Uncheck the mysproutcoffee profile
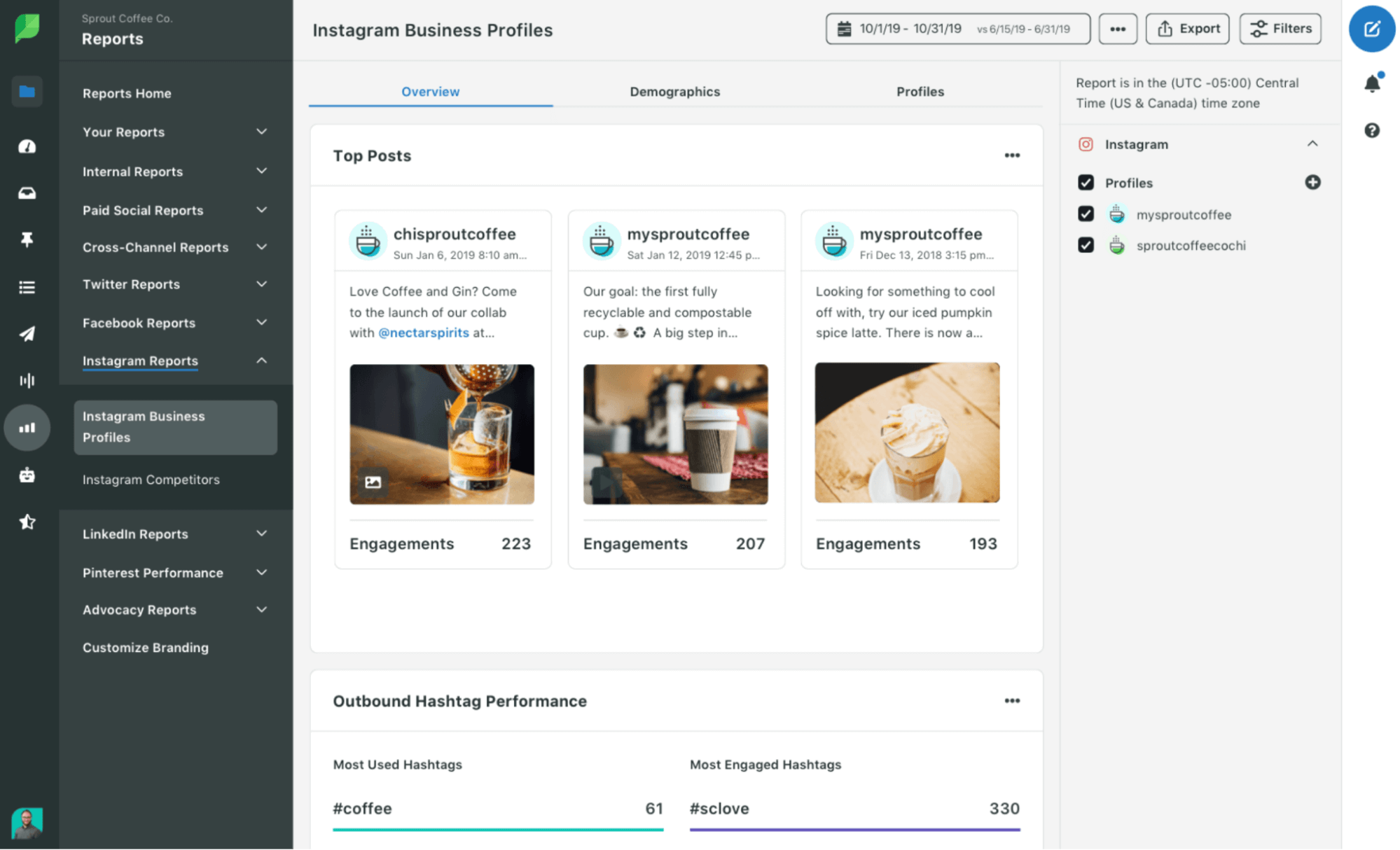1400x850 pixels. [1086, 214]
